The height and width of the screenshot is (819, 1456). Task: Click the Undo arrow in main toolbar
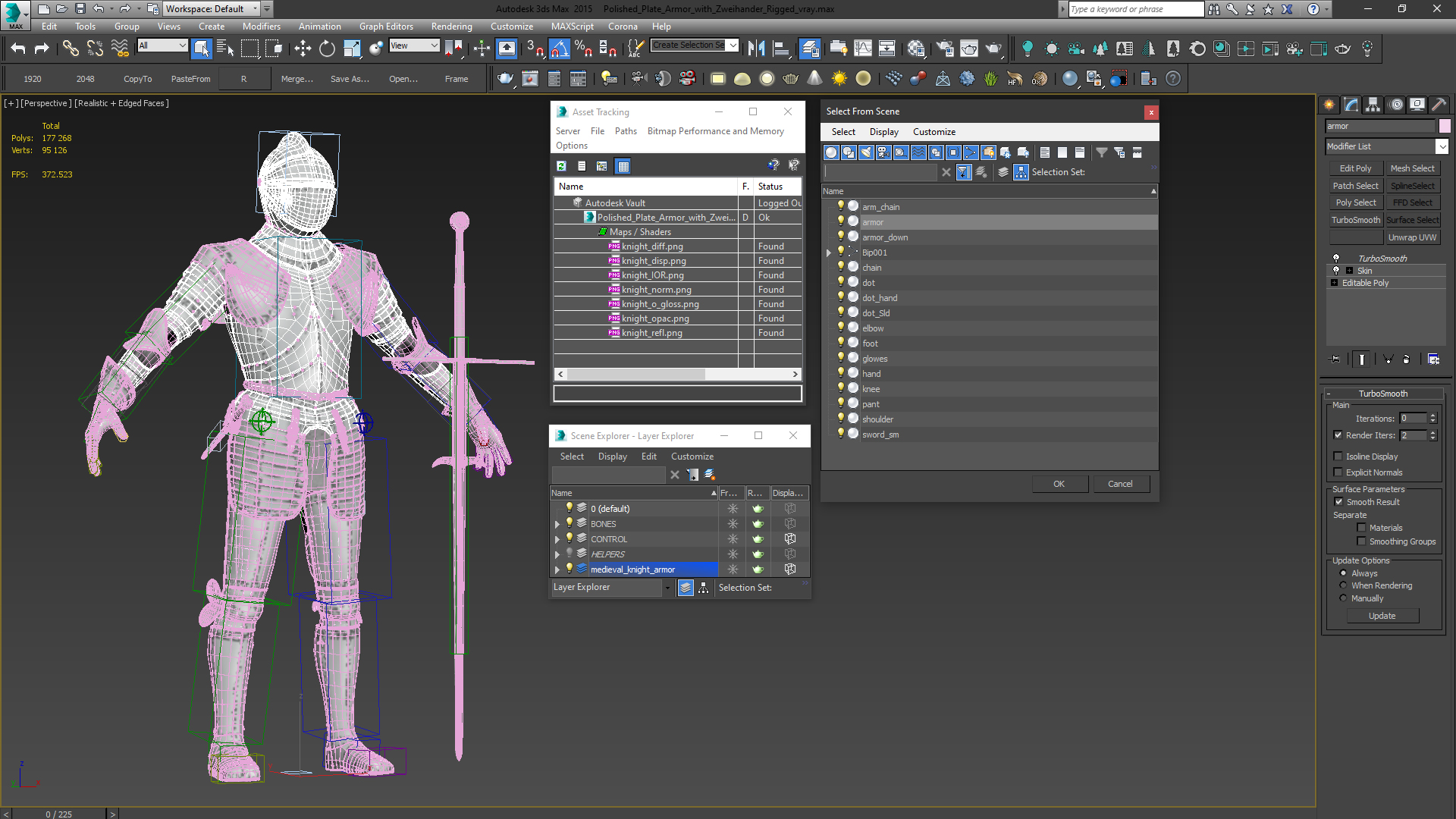(18, 49)
